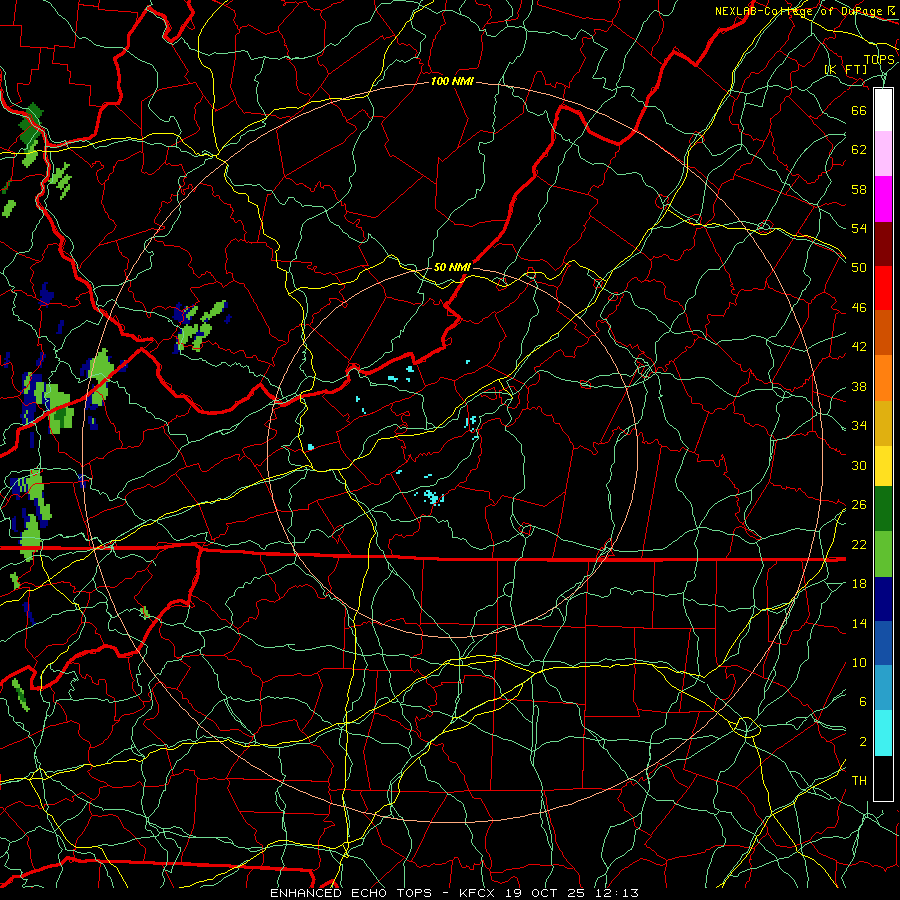Image resolution: width=900 pixels, height=900 pixels.
Task: Click the 2 value on the legend
Action: tap(863, 741)
